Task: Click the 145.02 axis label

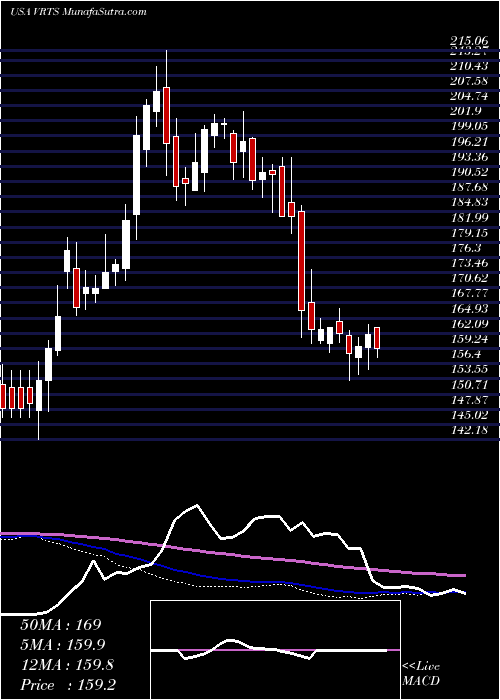Action: [x=469, y=415]
